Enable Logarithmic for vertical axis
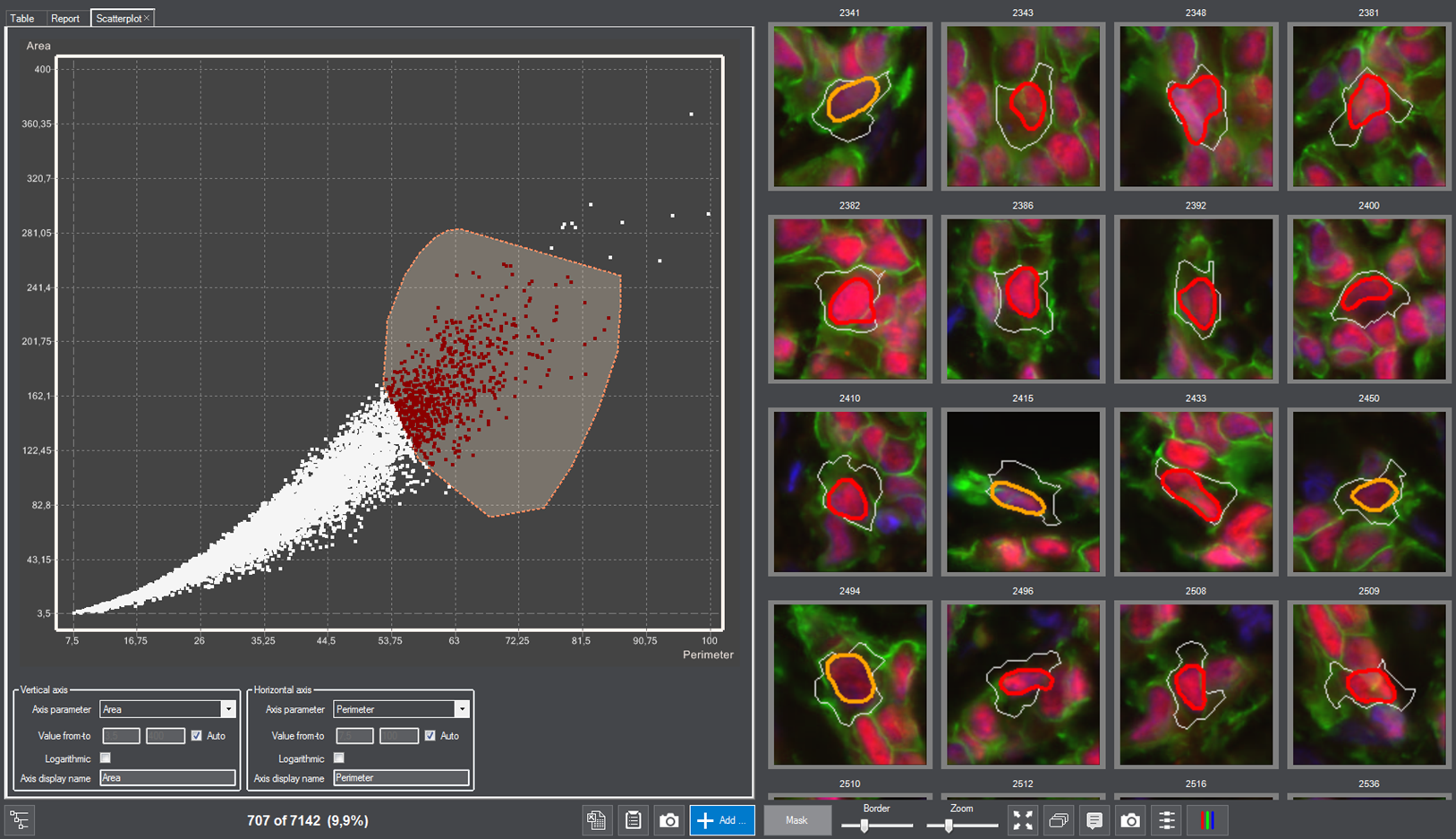Viewport: 1456px width, 839px height. click(106, 758)
